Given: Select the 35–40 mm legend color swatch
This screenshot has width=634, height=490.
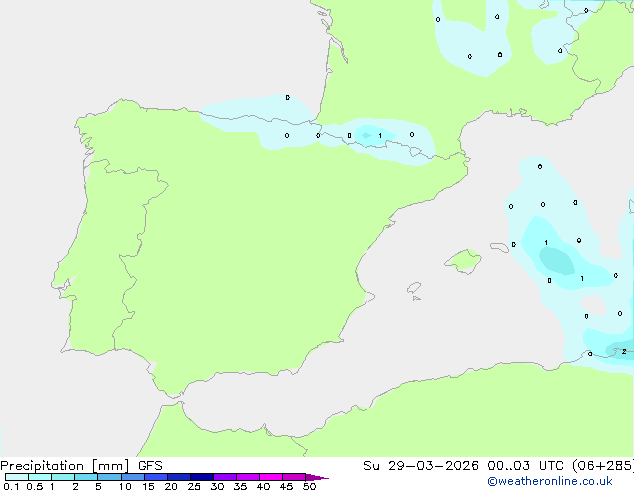Looking at the screenshot, I should click(x=248, y=477).
